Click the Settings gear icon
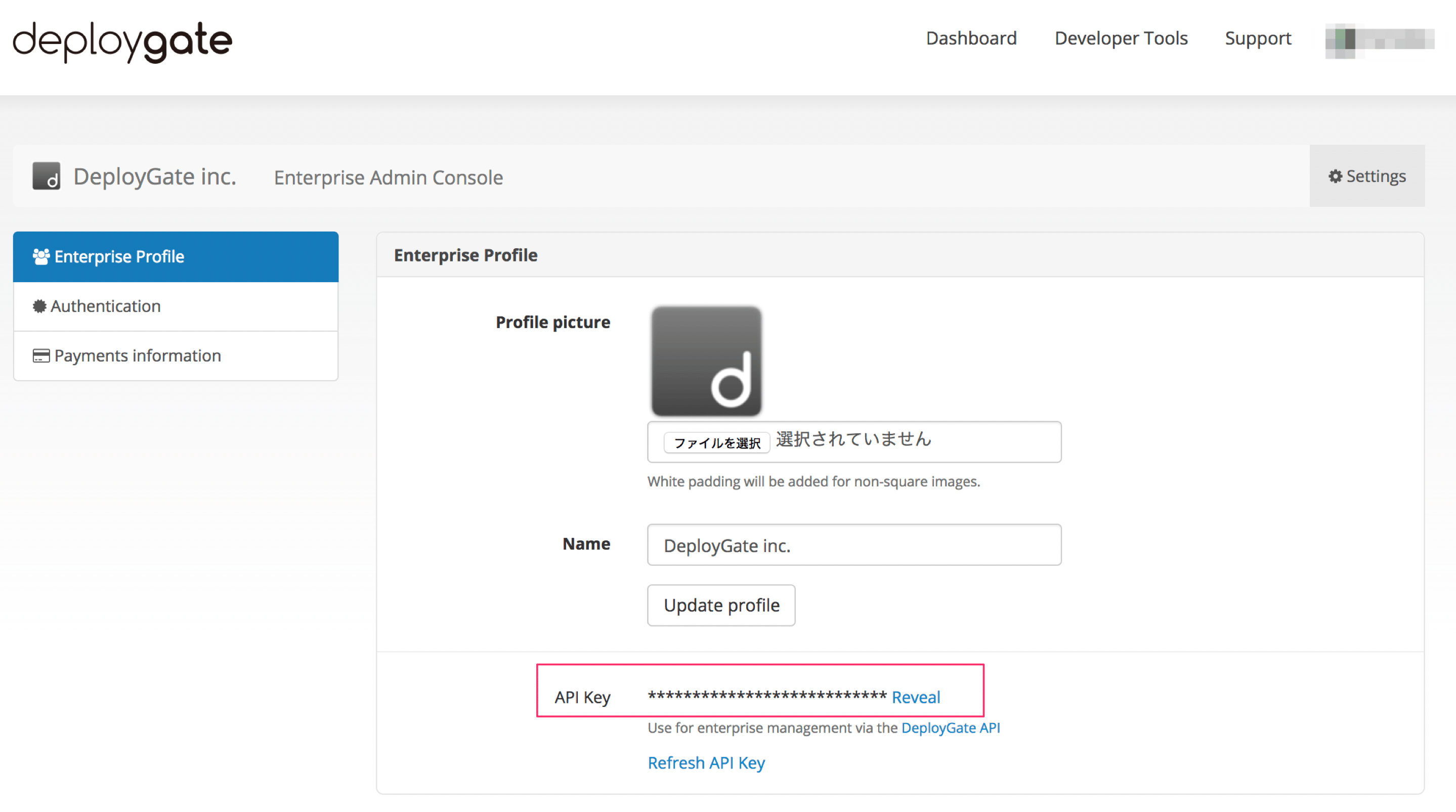 pyautogui.click(x=1335, y=176)
